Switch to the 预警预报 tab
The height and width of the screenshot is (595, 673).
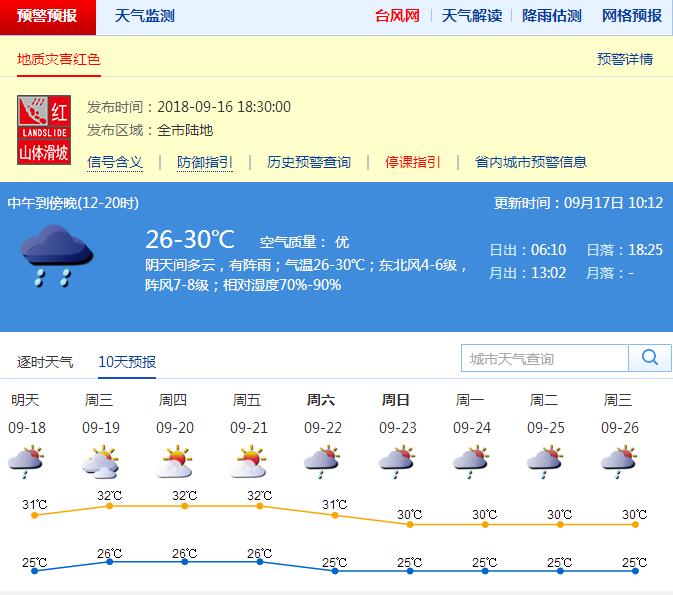coord(48,16)
